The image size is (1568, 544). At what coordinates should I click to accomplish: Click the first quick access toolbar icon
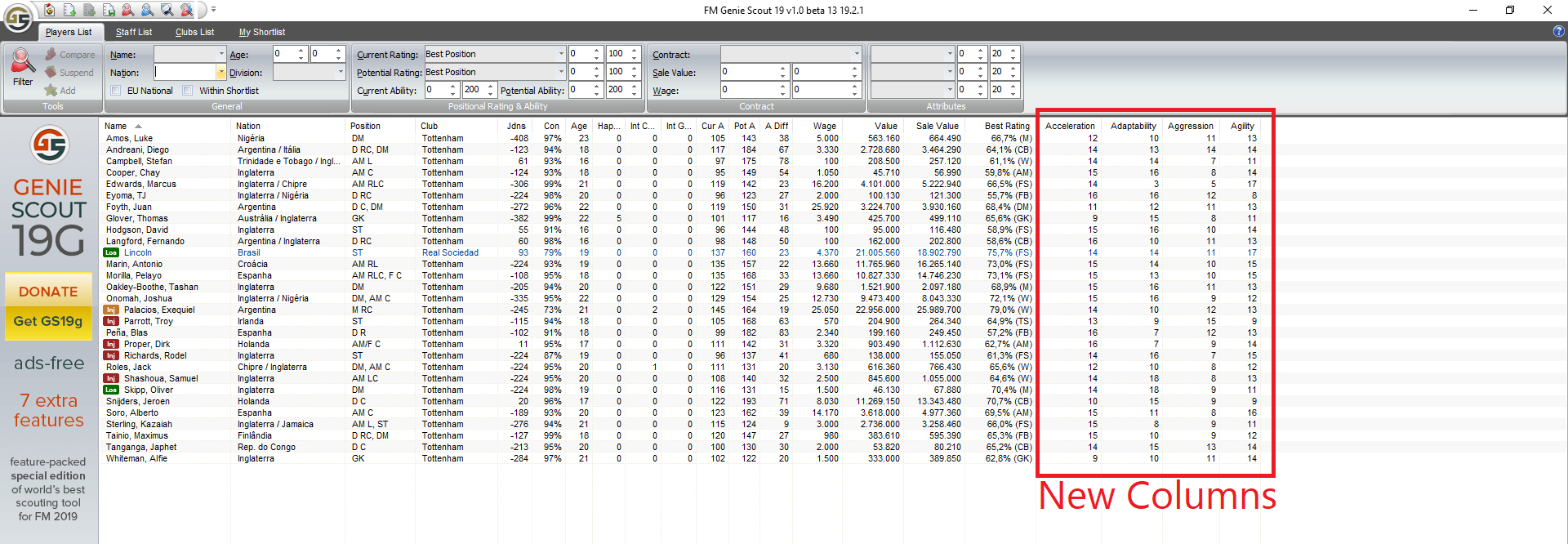click(x=50, y=10)
